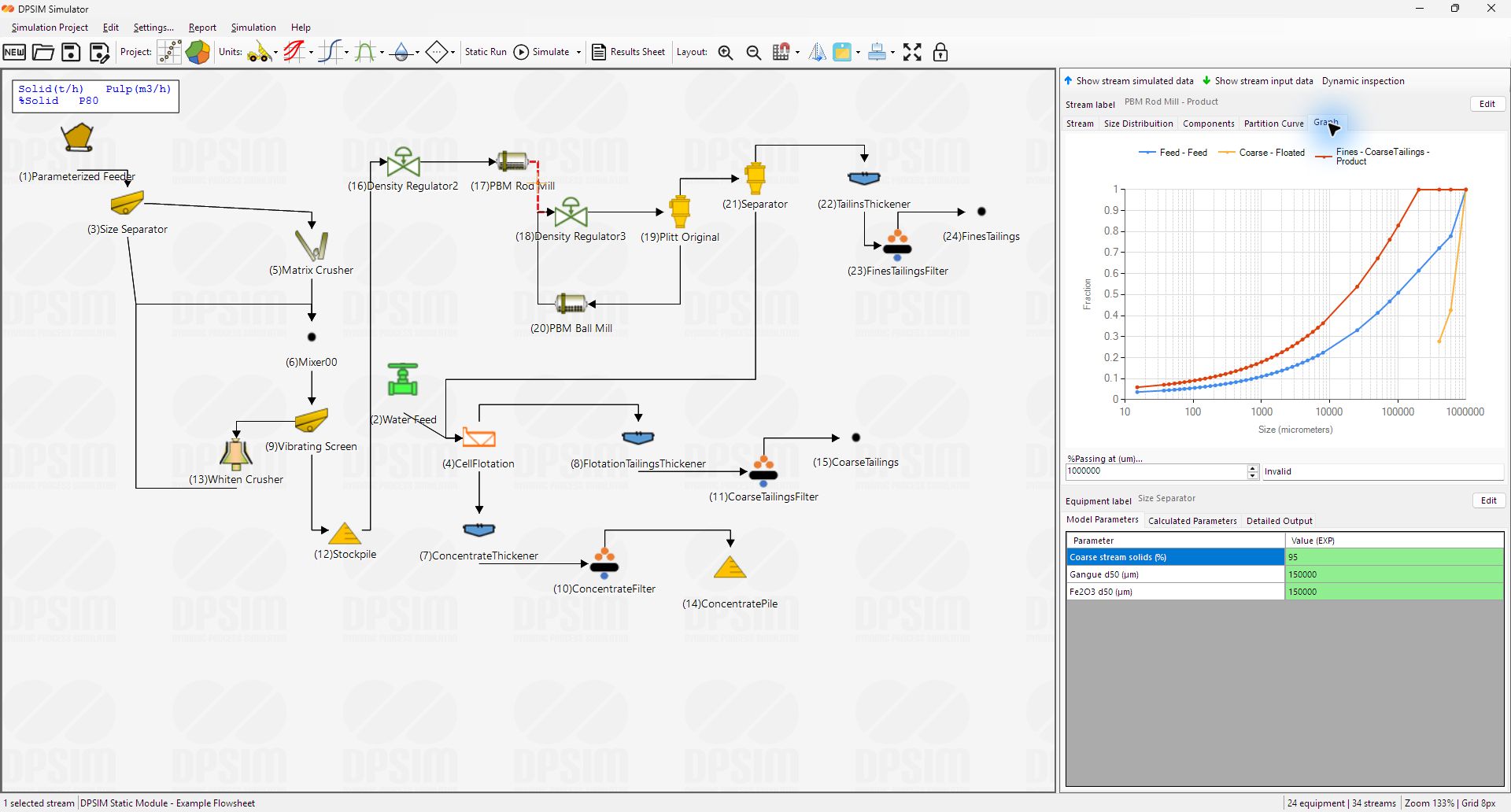Switch to the Stream tab
The height and width of the screenshot is (812, 1511).
[1080, 124]
